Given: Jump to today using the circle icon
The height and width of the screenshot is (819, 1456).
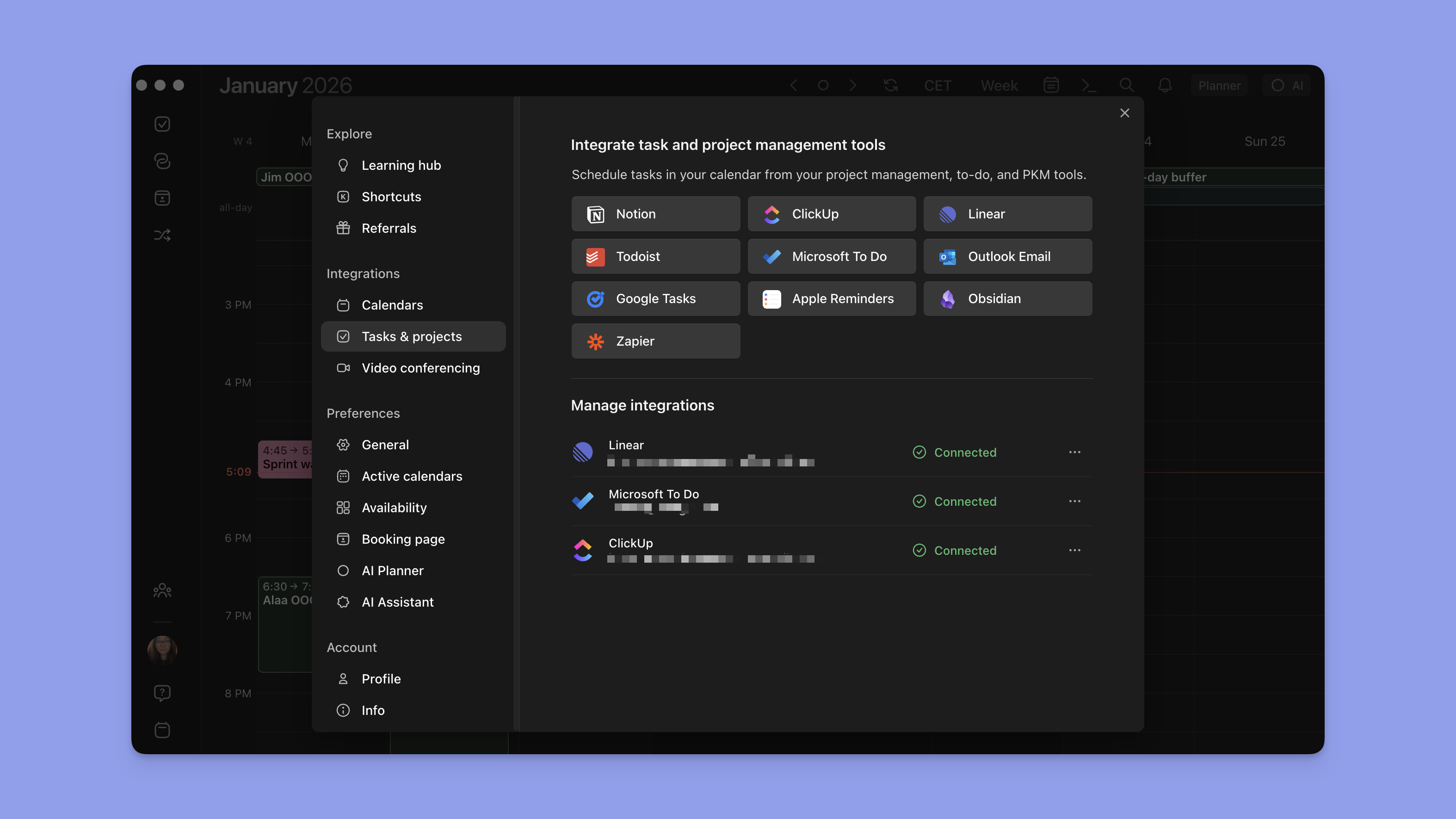Looking at the screenshot, I should 823,85.
